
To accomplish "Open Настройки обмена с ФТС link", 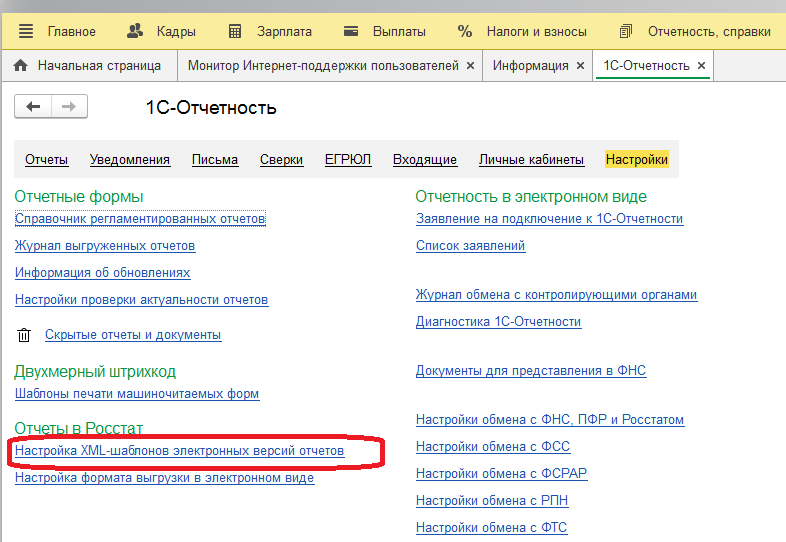I will point(491,528).
